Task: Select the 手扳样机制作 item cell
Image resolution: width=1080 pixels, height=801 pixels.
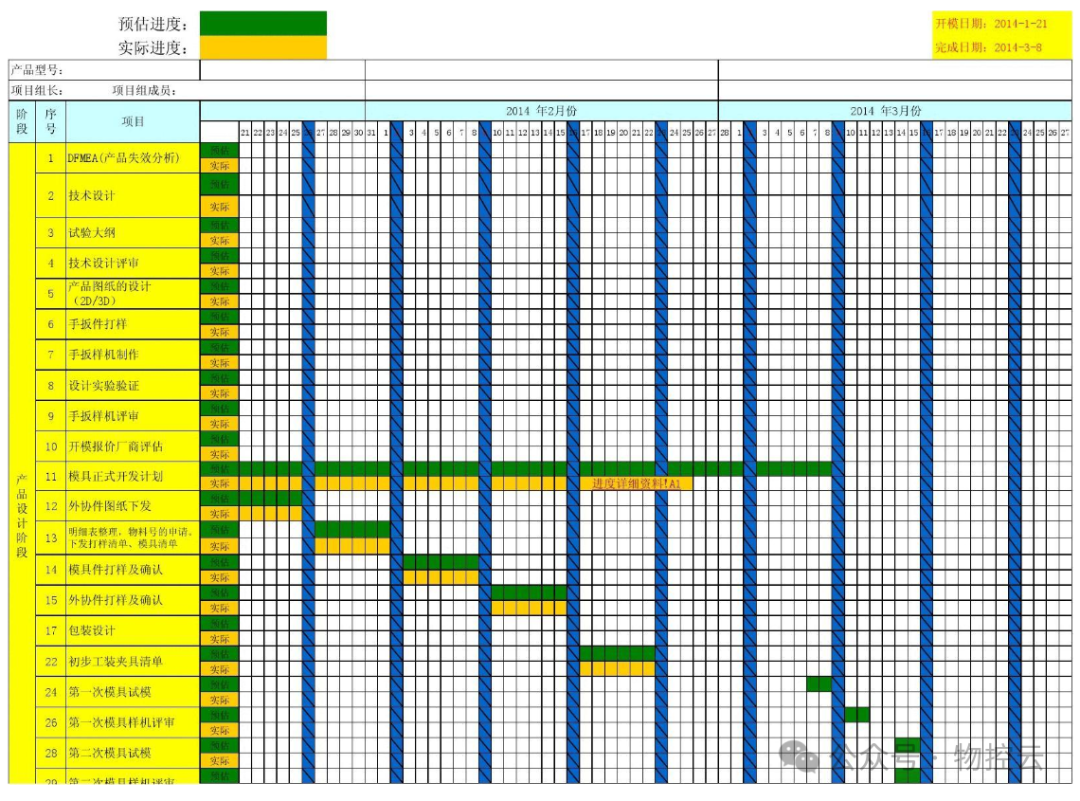Action: coord(133,355)
